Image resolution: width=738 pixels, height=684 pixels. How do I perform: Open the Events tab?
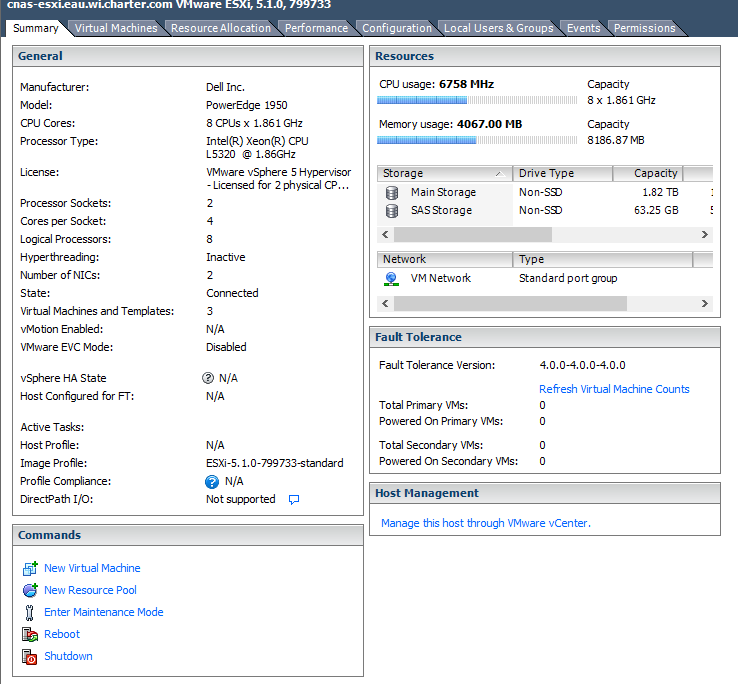tap(584, 28)
